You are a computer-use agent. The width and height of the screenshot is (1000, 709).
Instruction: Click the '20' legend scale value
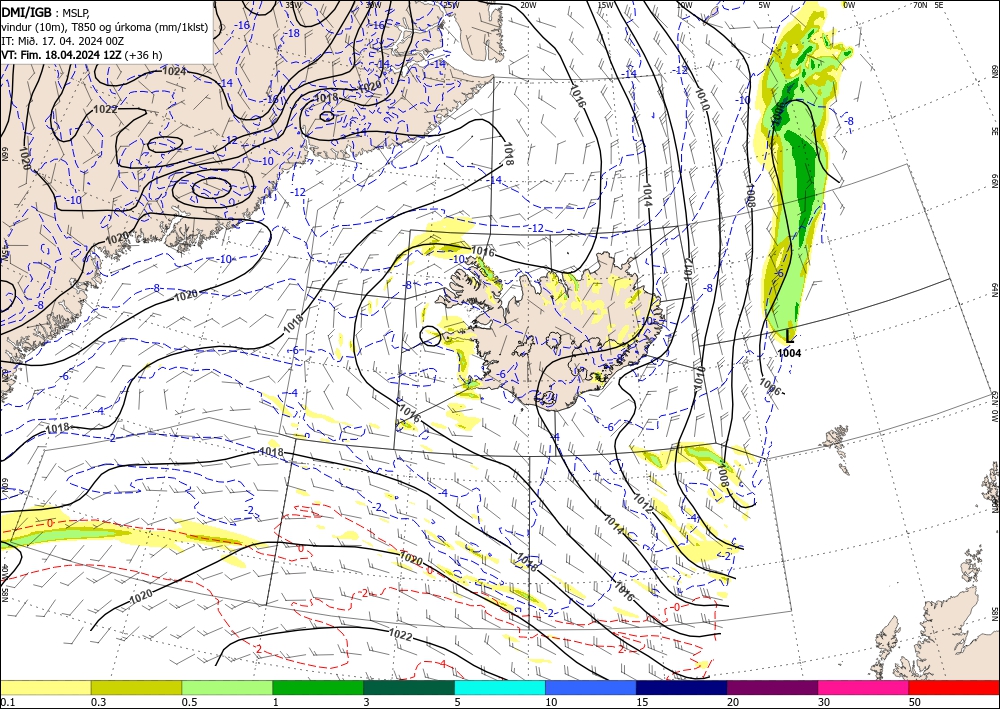[x=733, y=702]
